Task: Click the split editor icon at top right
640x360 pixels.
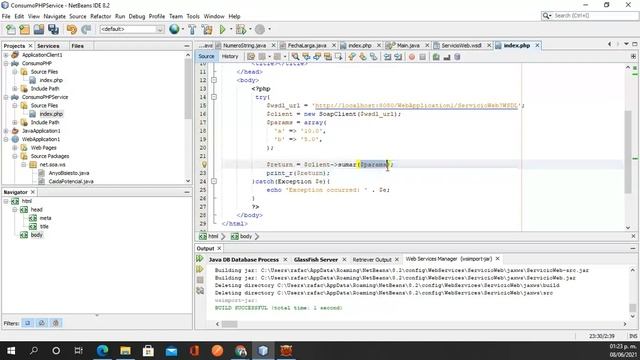Action: pyautogui.click(x=633, y=56)
